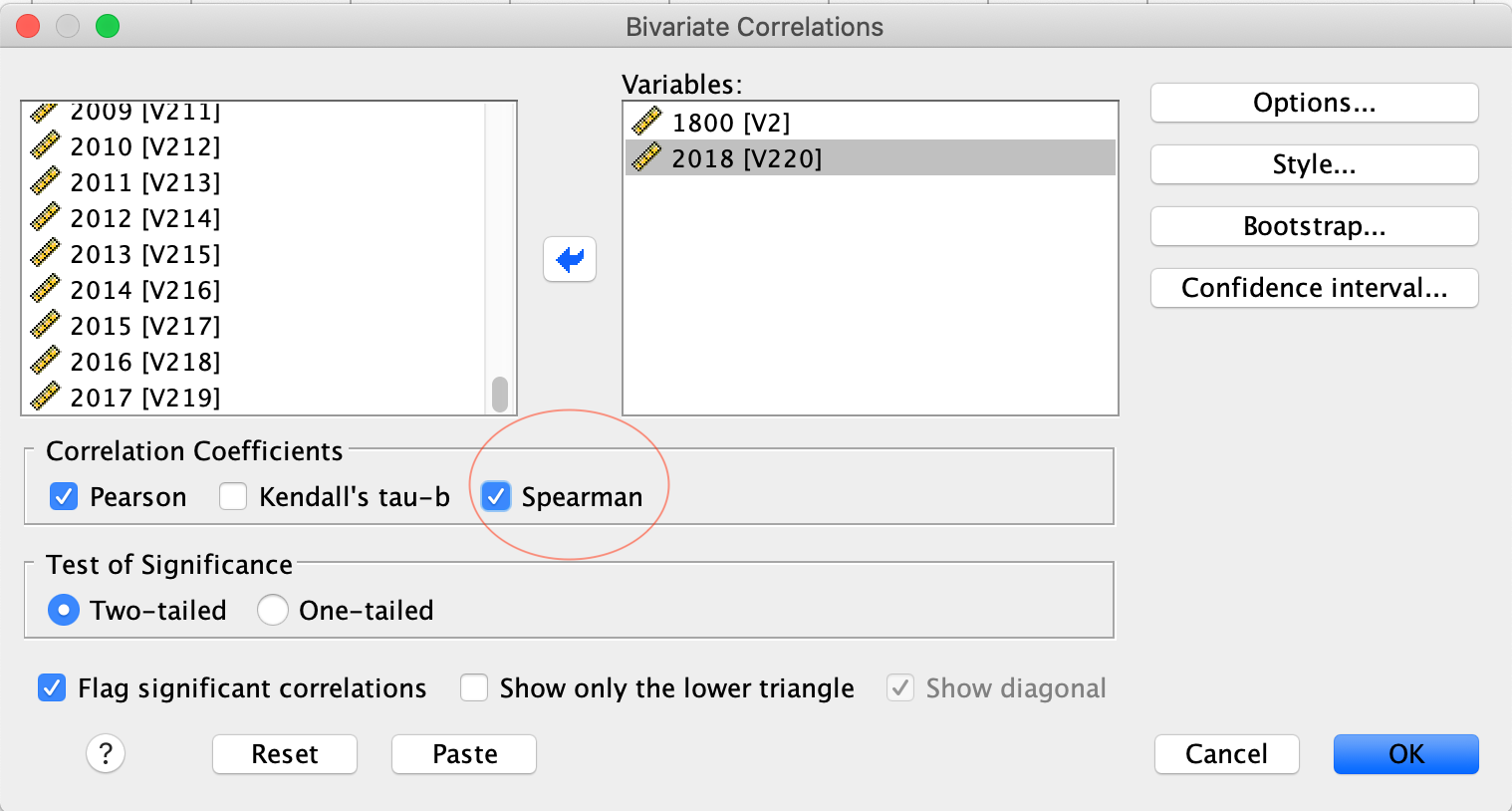Check Show only the lower triangle
Screen dimensions: 1512x811
[474, 687]
